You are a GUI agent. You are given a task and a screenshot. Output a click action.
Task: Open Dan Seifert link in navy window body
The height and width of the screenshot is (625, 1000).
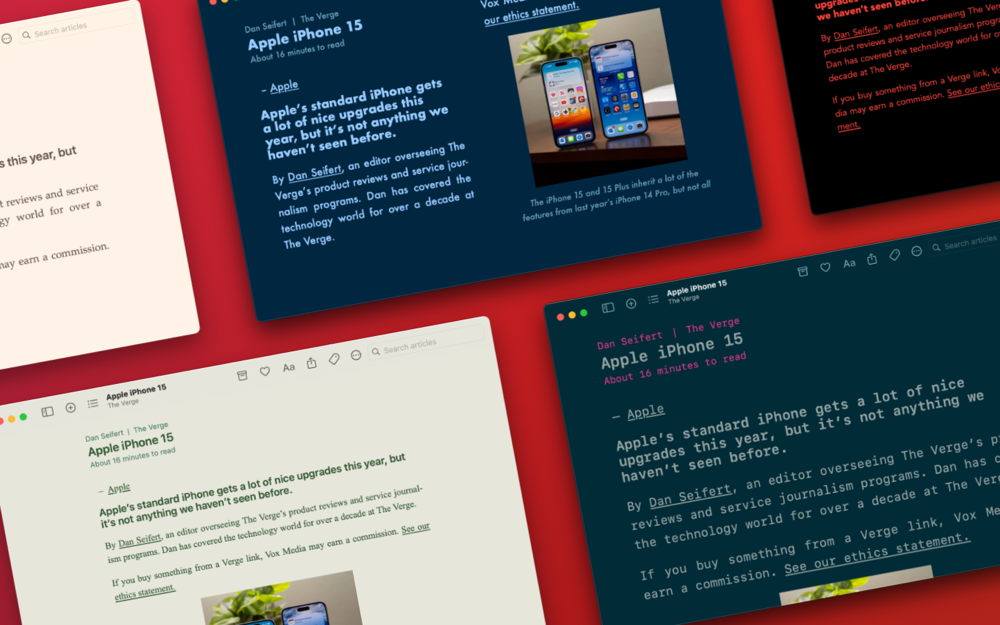314,172
